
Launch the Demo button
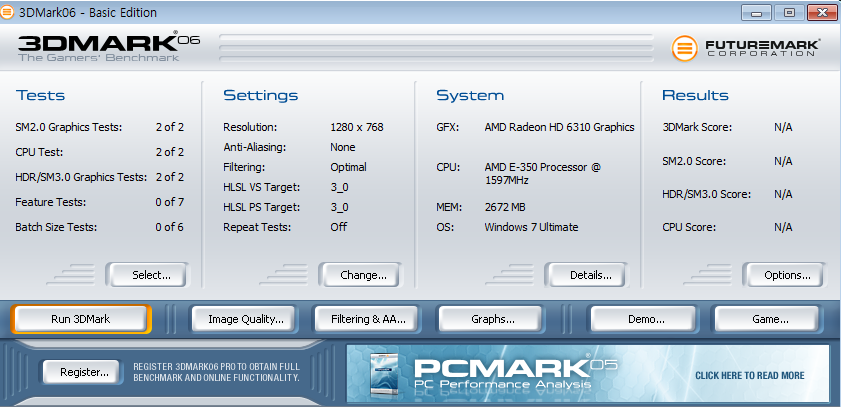[x=643, y=319]
